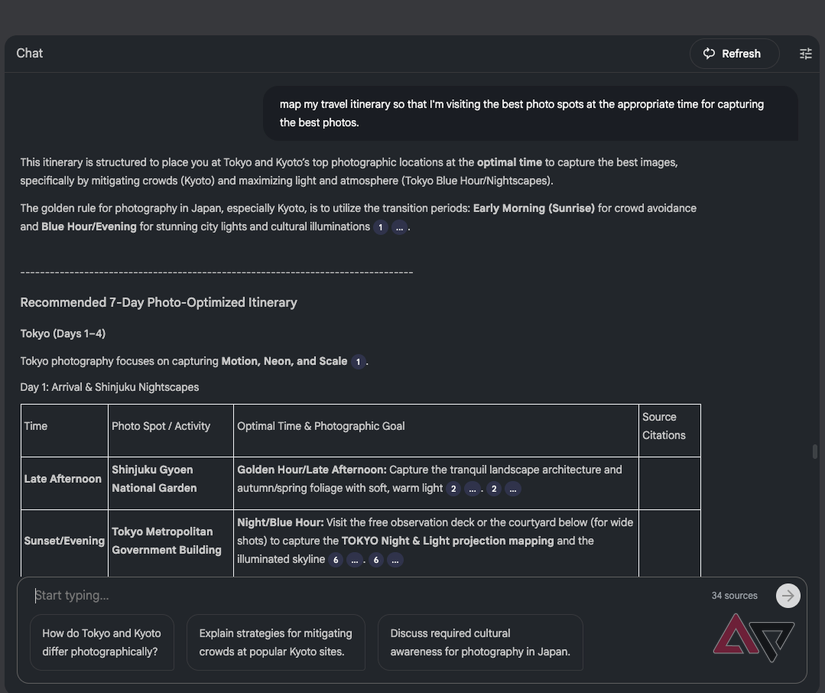Expand first ellipsis chip in Shinjuku Gyoen row

pyautogui.click(x=472, y=489)
